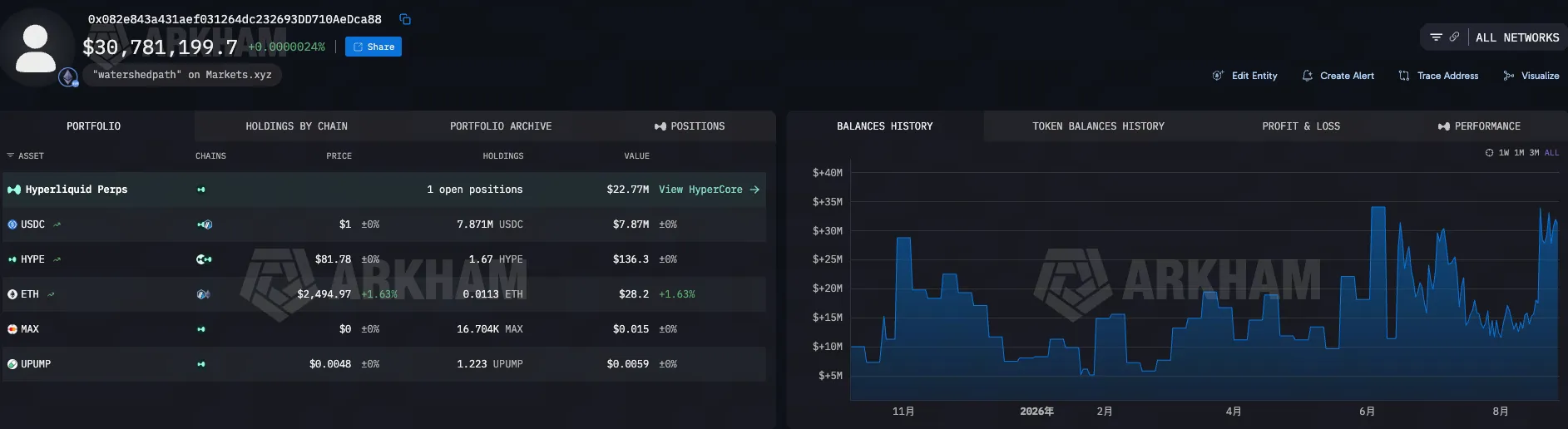This screenshot has height=429, width=1568.
Task: Sort by the PRICE column header
Action: [x=339, y=155]
